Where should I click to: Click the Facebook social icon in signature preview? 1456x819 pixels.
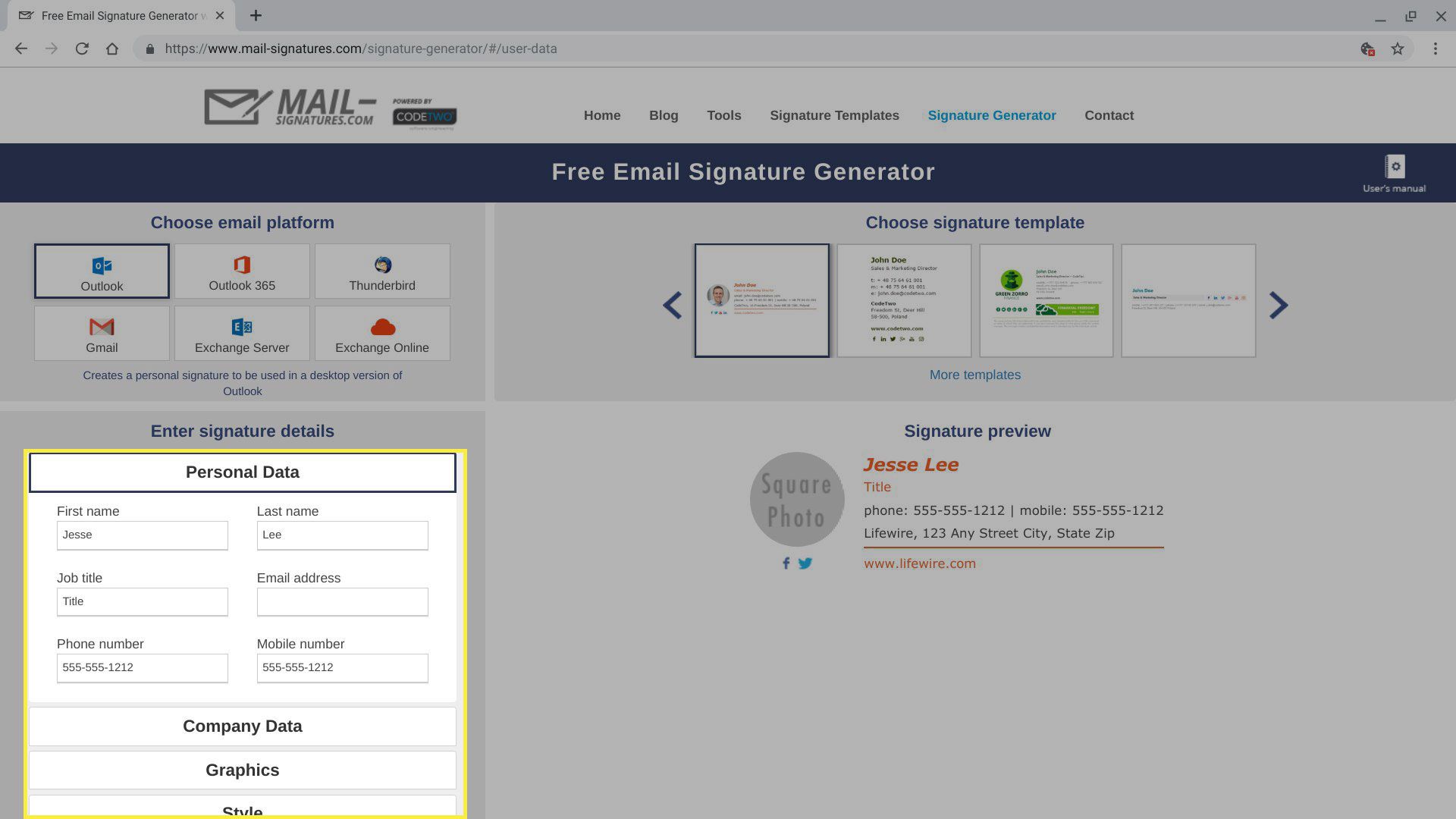point(786,562)
